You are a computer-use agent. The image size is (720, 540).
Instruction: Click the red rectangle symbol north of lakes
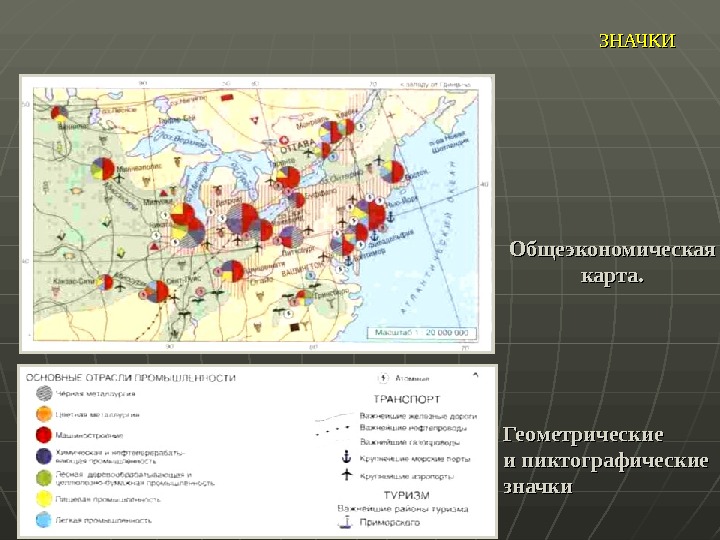(227, 97)
